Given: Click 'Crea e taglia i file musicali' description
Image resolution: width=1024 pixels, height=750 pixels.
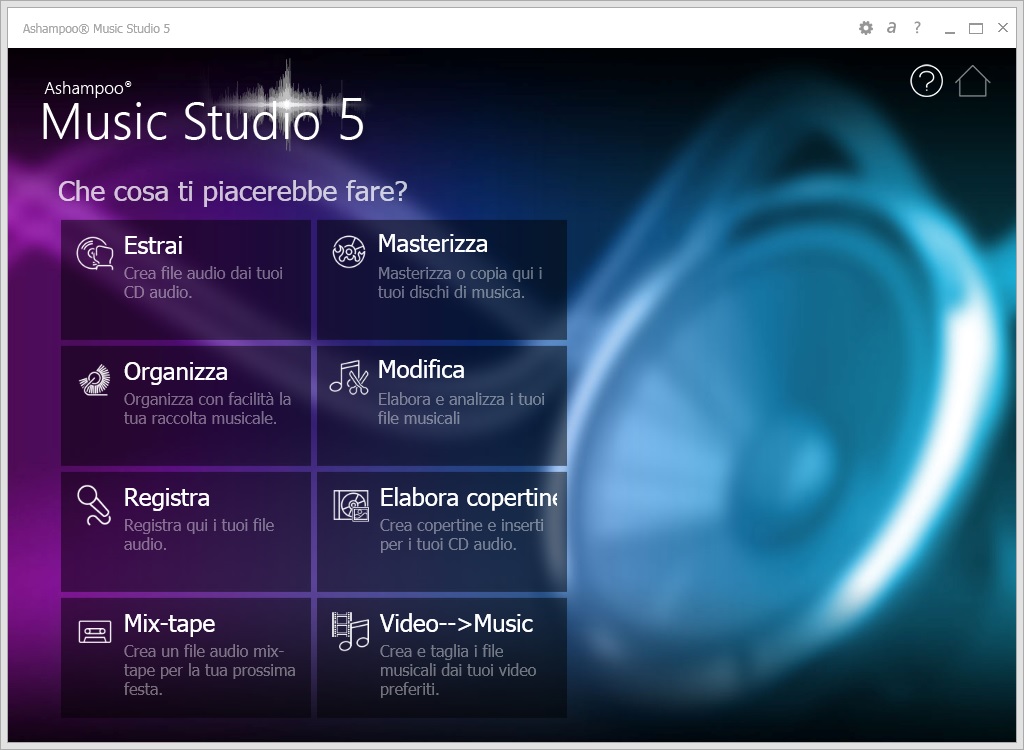Looking at the screenshot, I should pos(458,670).
